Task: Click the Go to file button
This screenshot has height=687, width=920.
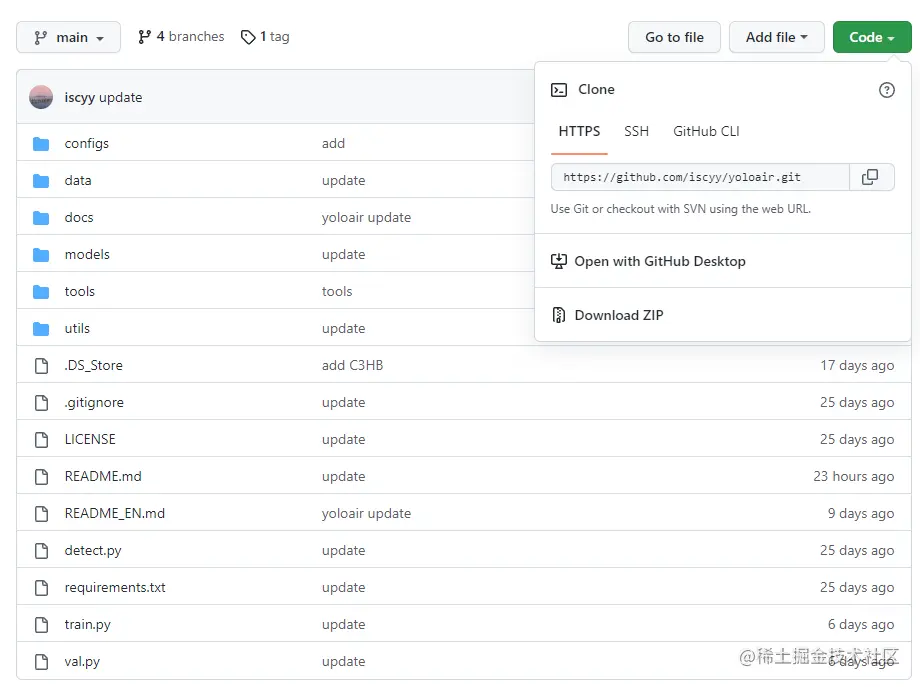Action: (x=674, y=37)
